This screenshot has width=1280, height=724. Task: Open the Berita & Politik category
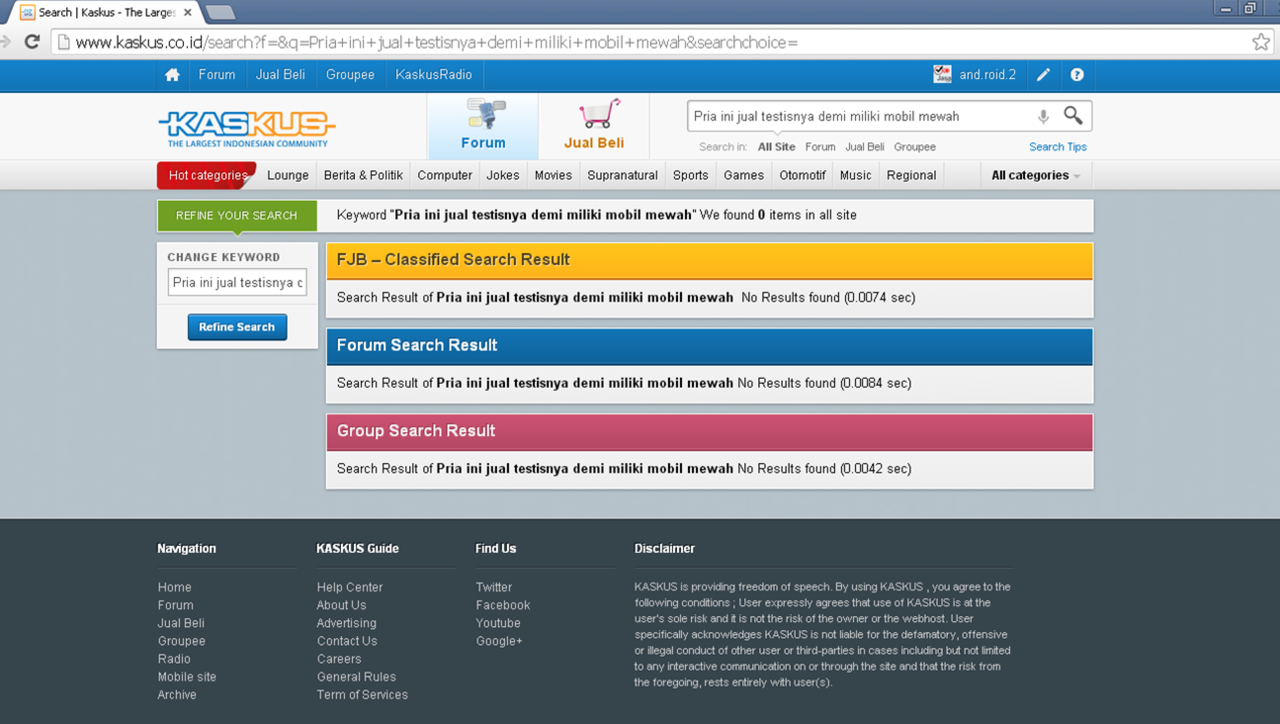(363, 175)
